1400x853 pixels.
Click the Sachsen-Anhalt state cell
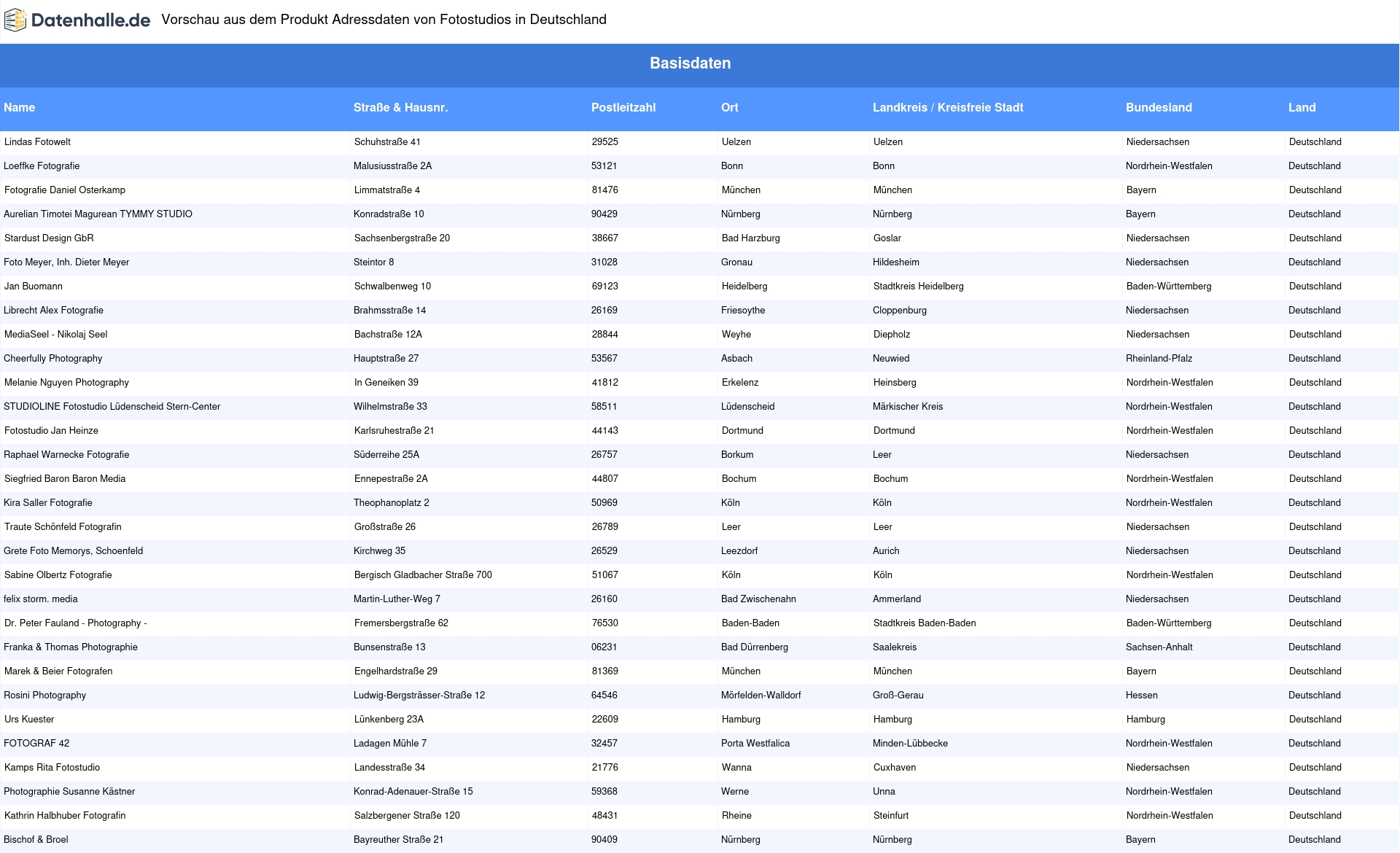point(1159,647)
